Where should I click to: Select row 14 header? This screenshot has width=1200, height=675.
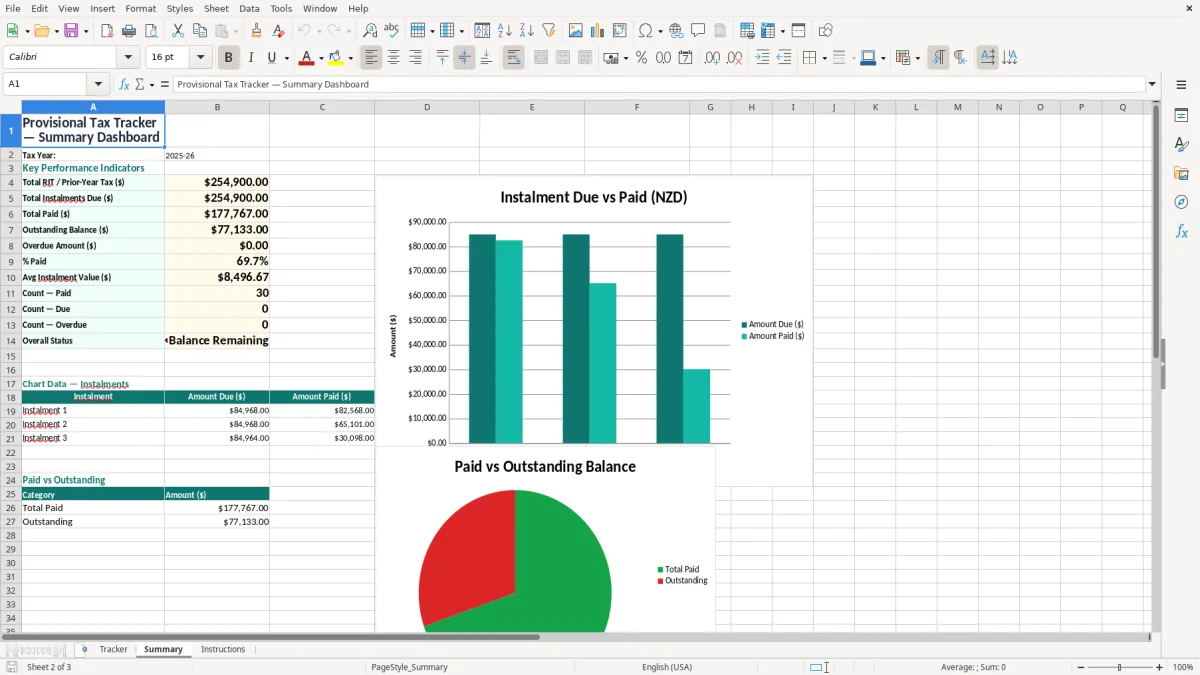pyautogui.click(x=11, y=341)
